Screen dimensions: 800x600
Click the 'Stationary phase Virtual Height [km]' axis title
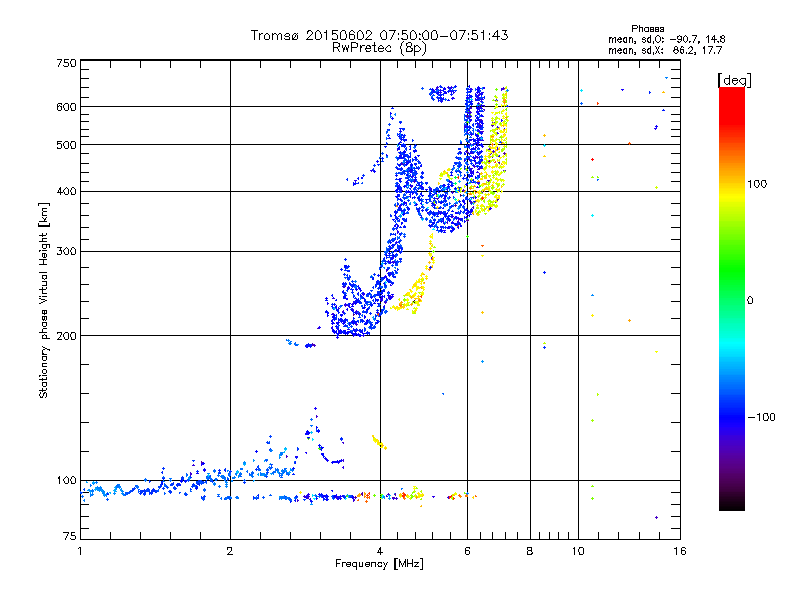click(x=44, y=301)
